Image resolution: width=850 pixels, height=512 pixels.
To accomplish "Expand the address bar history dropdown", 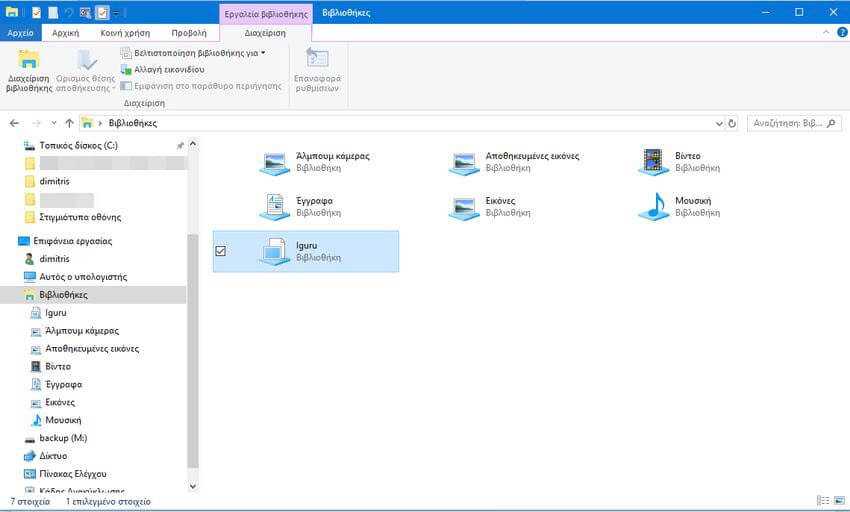I will 719,123.
